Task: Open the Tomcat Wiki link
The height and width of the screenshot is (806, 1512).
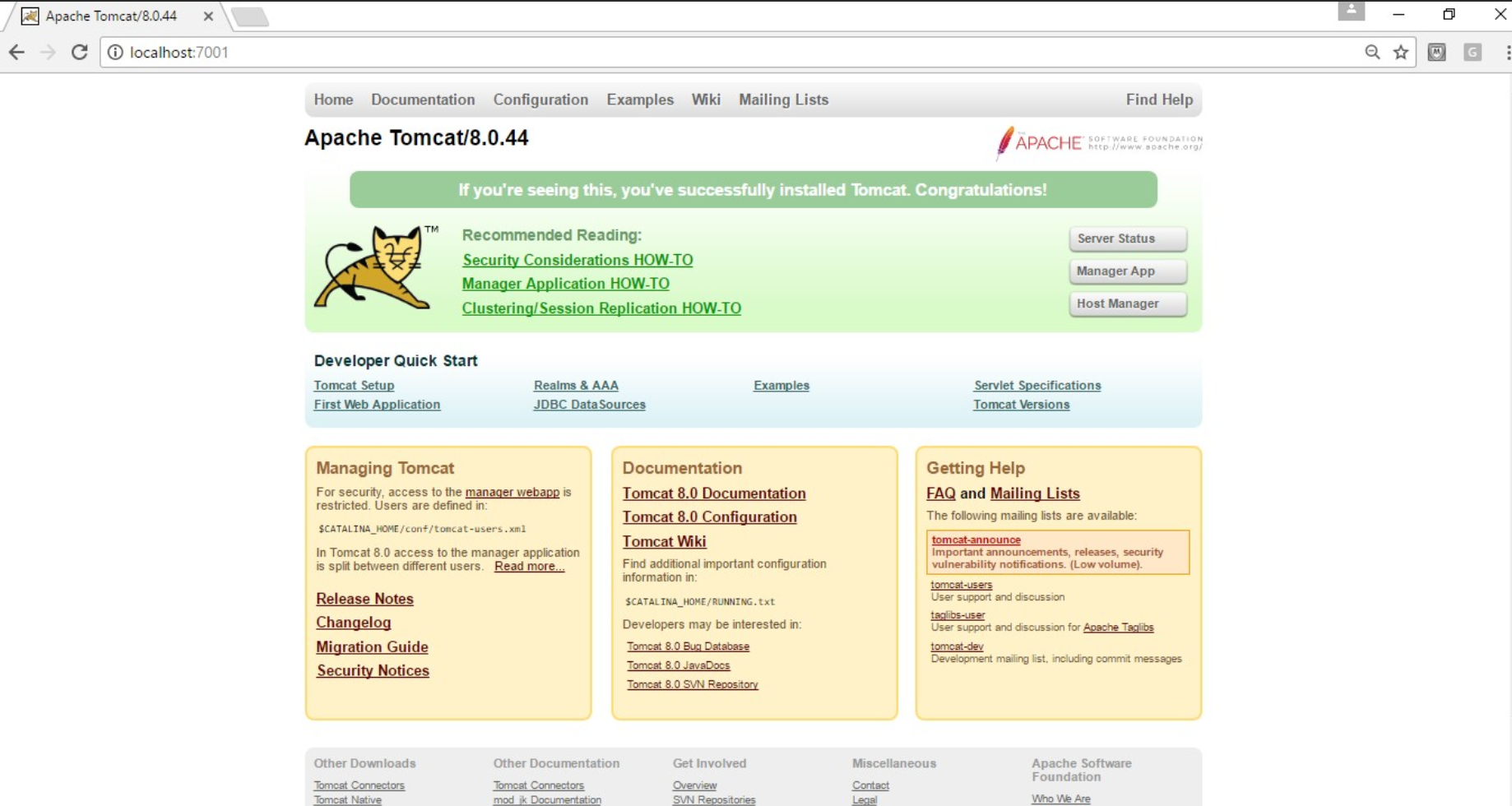Action: click(665, 542)
